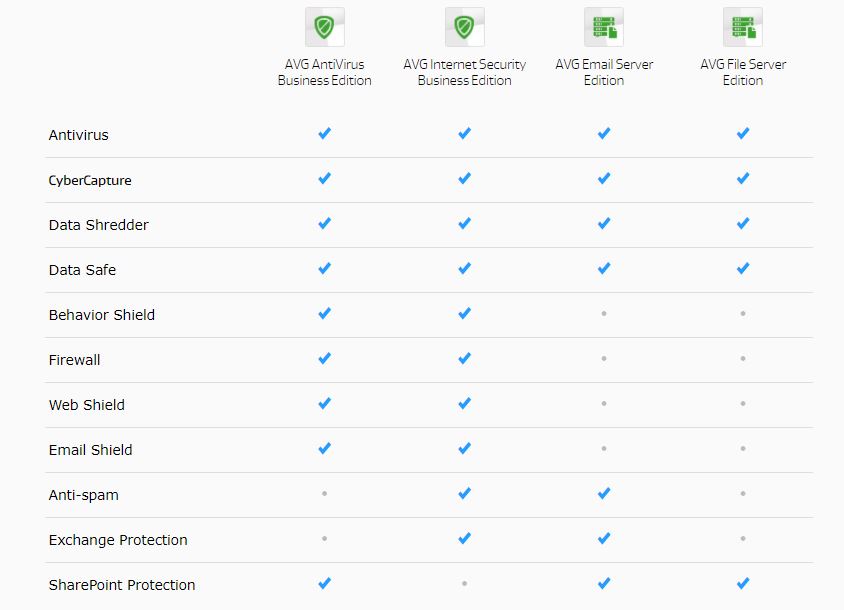
Task: Click the grey dot for Anti-spam under AntiVirus Business
Action: pyautogui.click(x=325, y=494)
